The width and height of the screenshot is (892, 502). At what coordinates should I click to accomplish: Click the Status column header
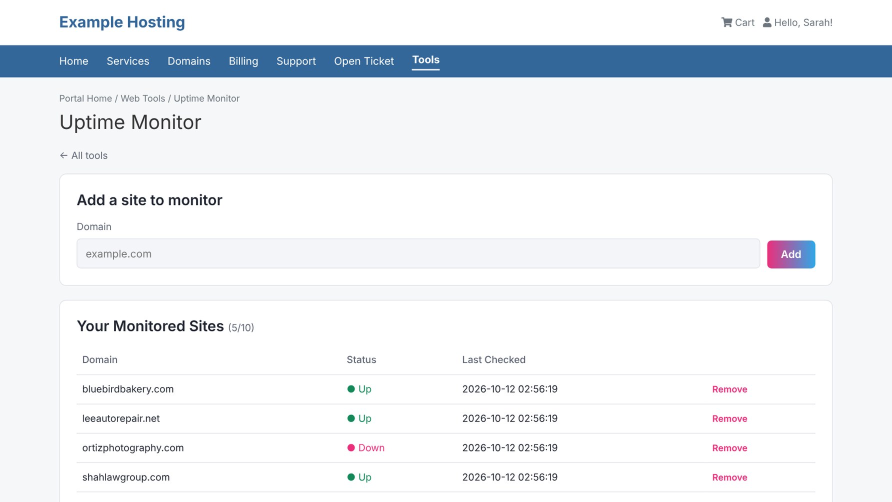pos(361,360)
